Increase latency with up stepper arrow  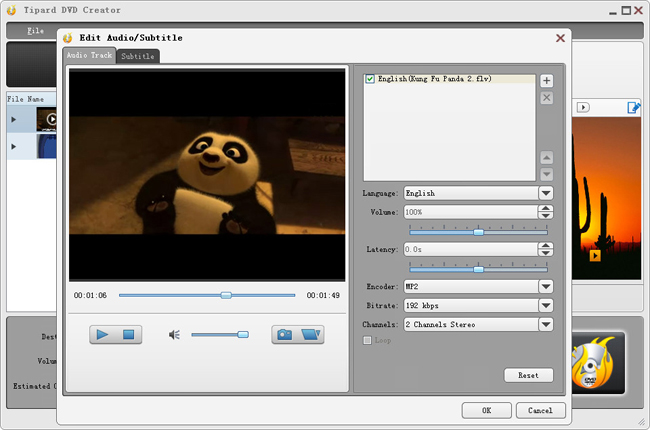pyautogui.click(x=546, y=246)
